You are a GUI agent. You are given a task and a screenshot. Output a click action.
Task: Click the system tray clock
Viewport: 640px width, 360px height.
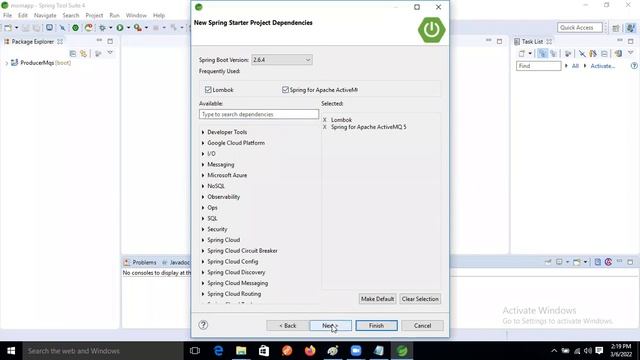point(621,351)
